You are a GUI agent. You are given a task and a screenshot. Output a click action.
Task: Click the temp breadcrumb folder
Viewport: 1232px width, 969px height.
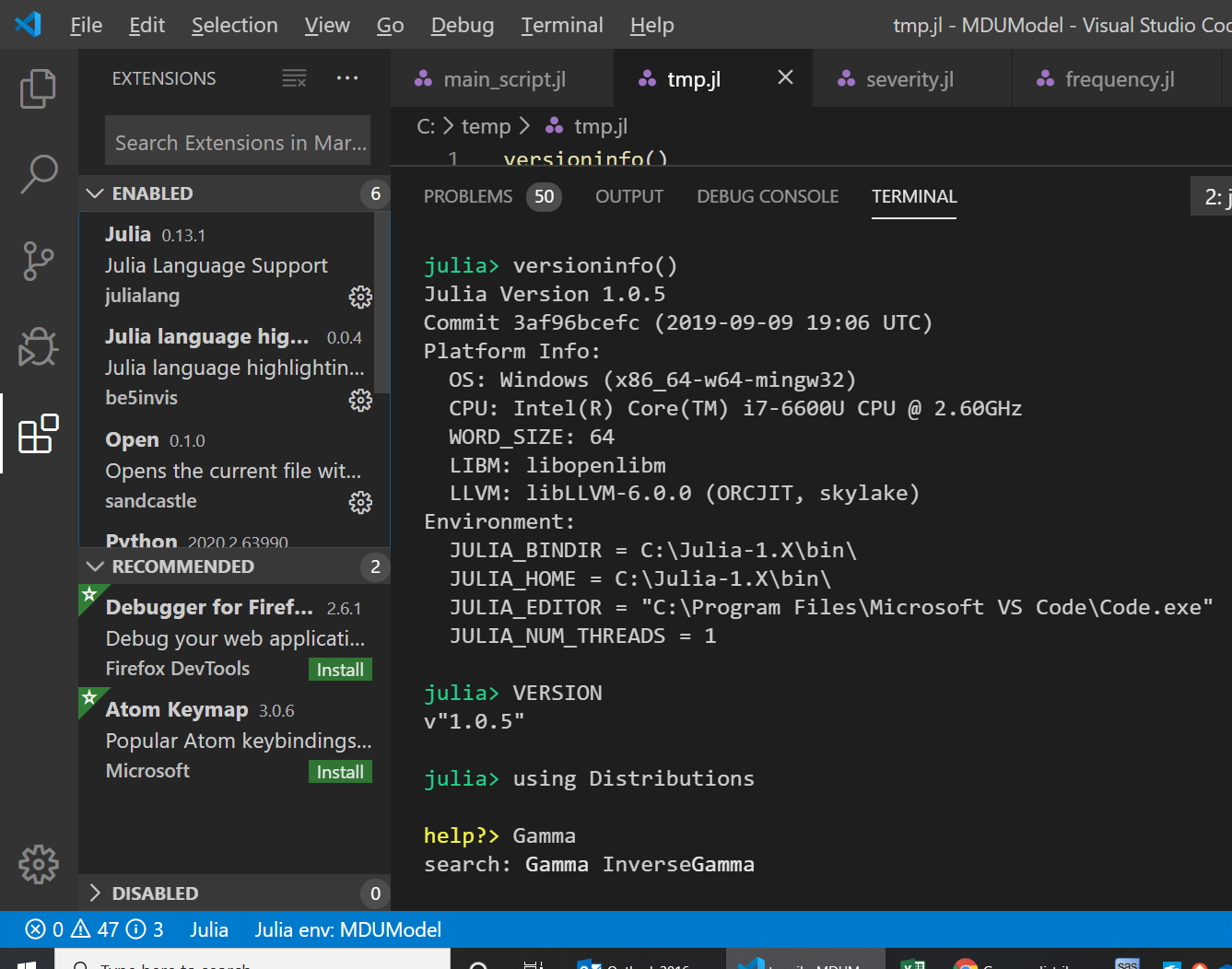(486, 126)
